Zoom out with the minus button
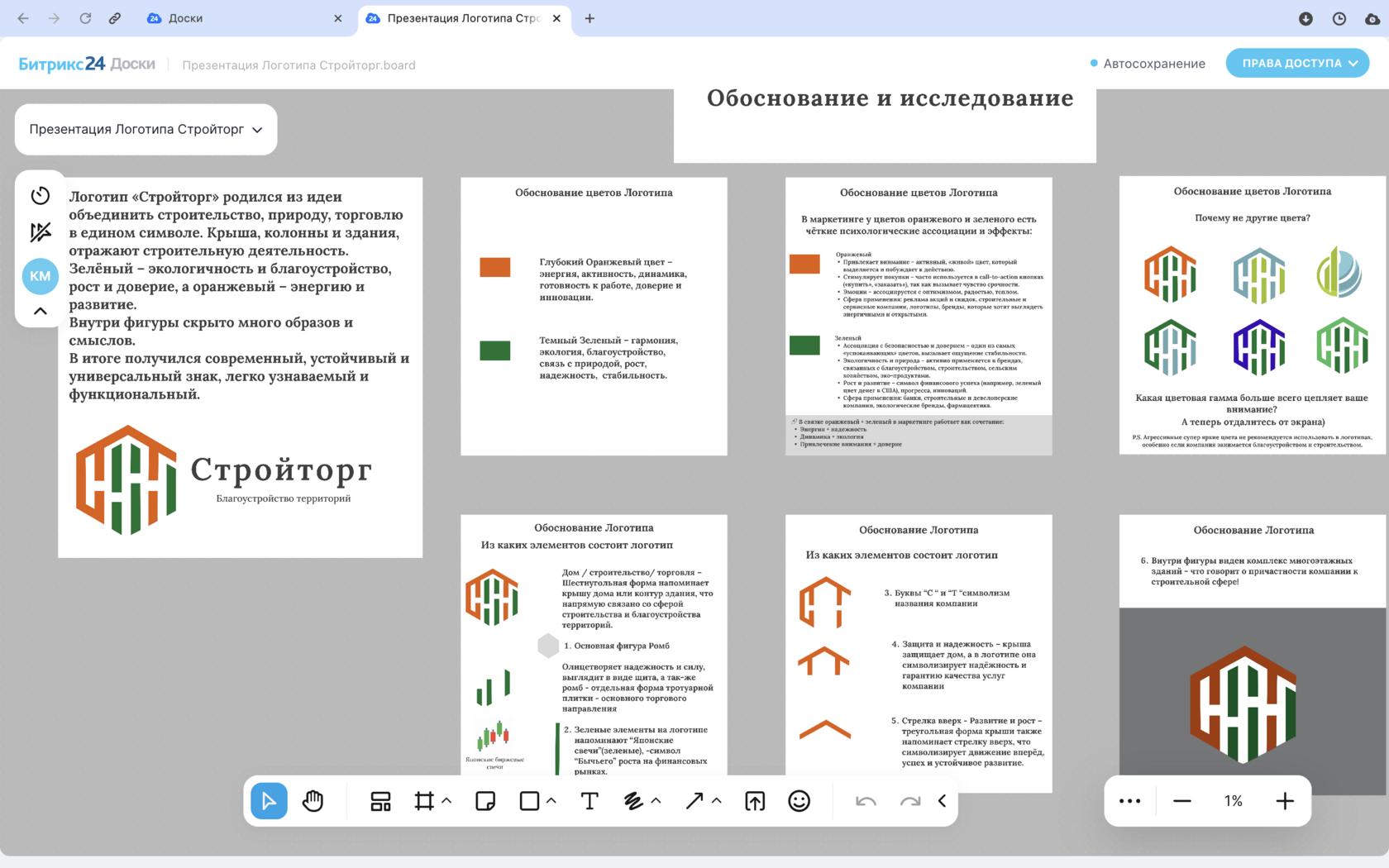1389x868 pixels. pos(1182,801)
